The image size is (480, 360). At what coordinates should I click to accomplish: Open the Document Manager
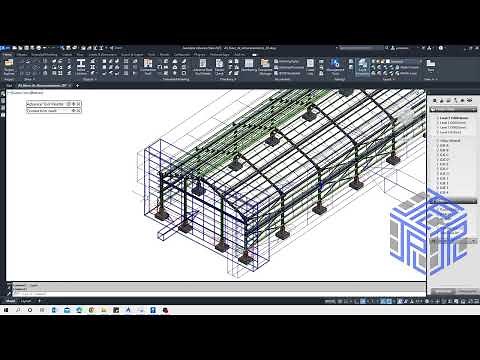coord(265,66)
